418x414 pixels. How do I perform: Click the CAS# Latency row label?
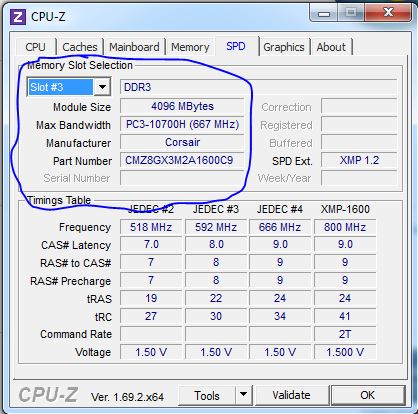point(76,245)
